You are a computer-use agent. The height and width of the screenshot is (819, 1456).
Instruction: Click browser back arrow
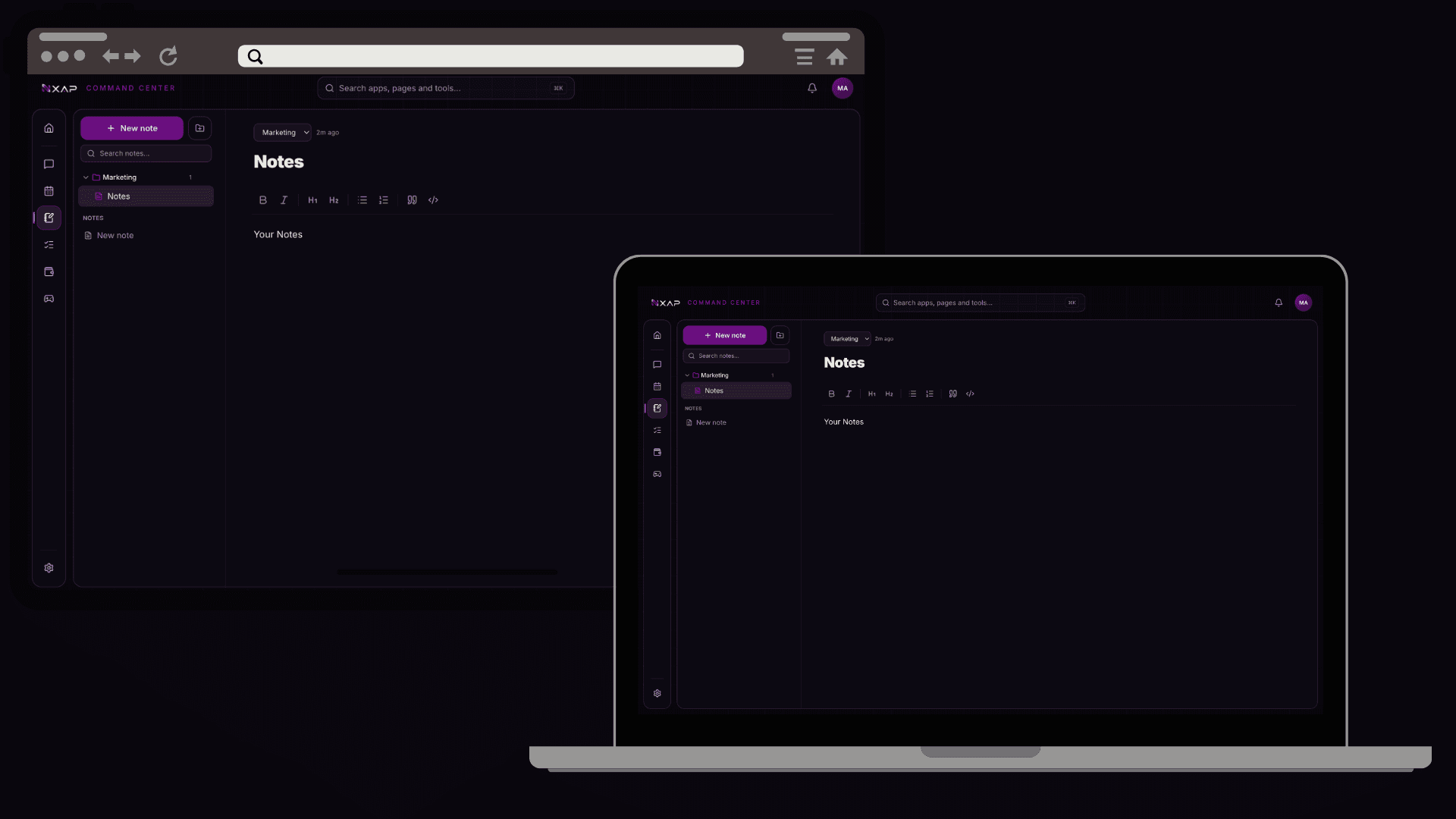coord(111,56)
